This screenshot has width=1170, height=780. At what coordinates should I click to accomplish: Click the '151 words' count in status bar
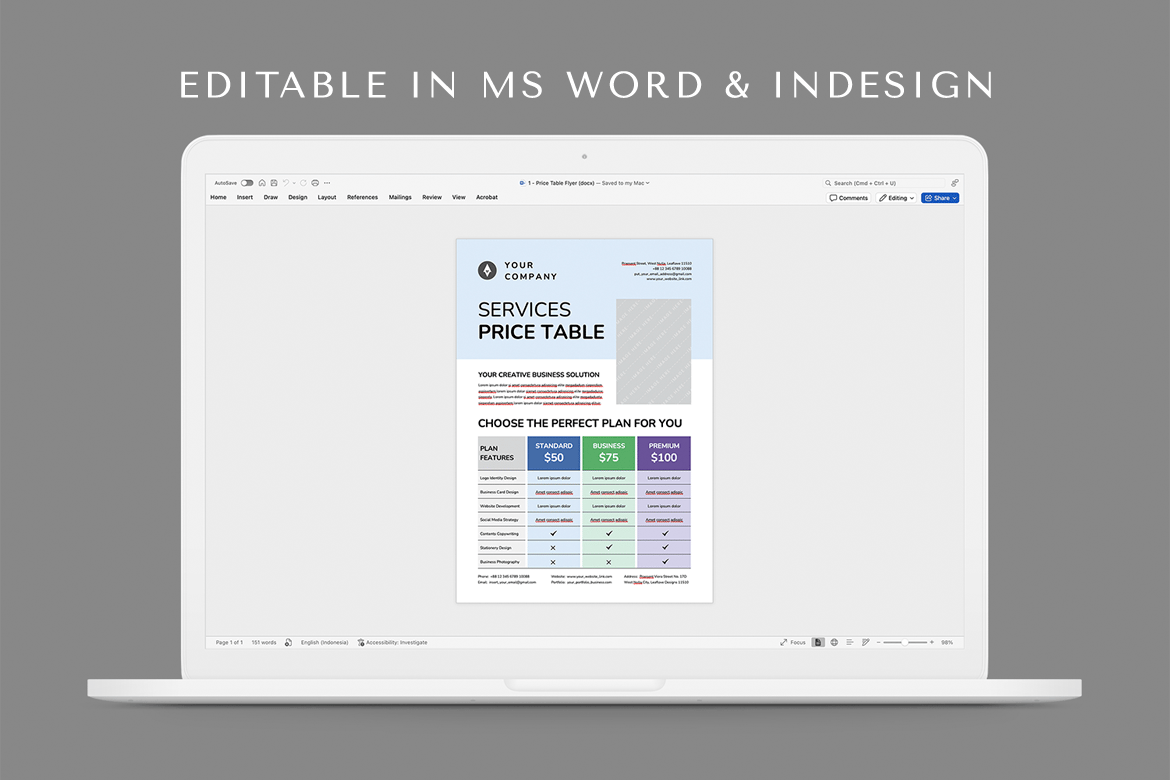263,642
